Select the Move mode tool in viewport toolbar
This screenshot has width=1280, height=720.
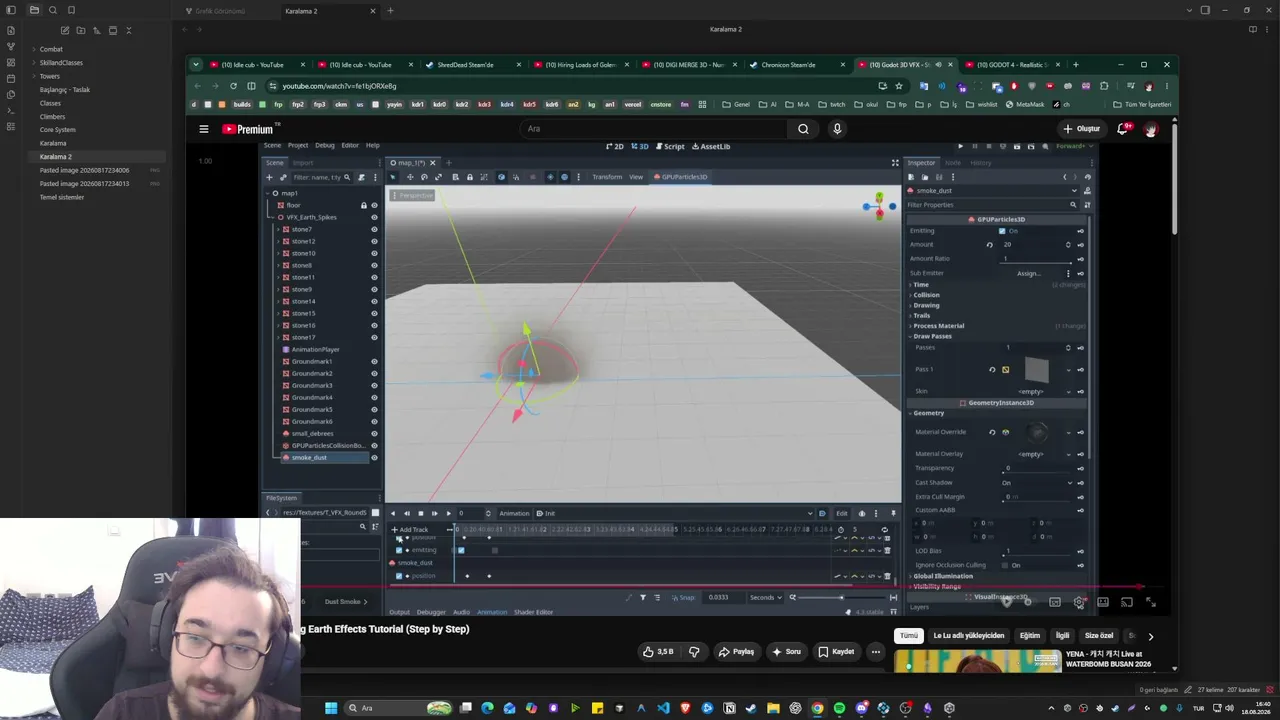tap(410, 177)
